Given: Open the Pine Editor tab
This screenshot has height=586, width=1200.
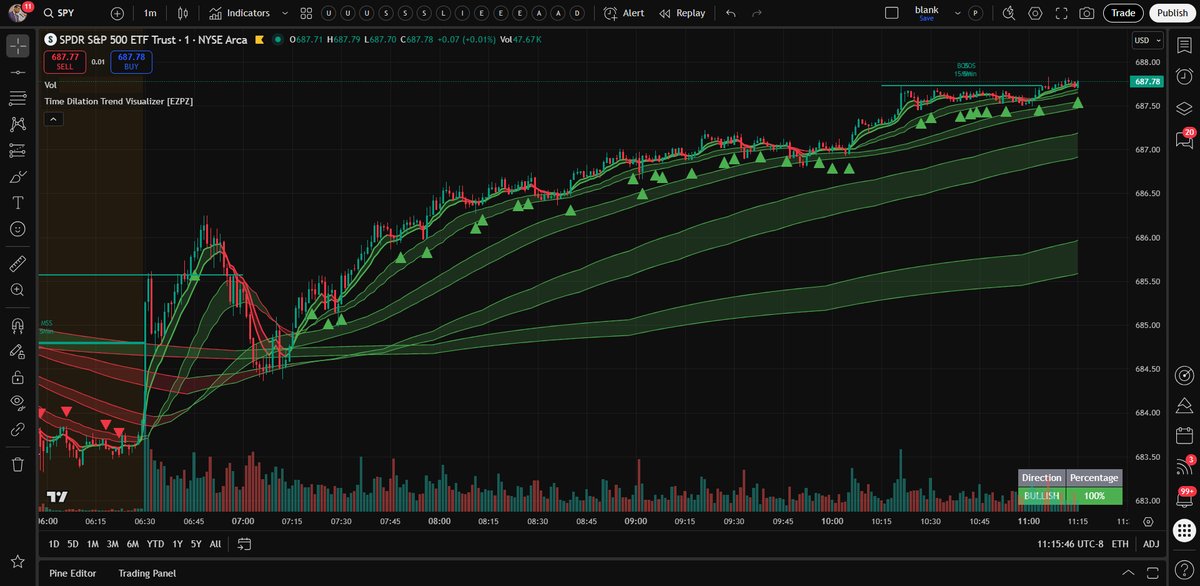Looking at the screenshot, I should click(x=73, y=573).
